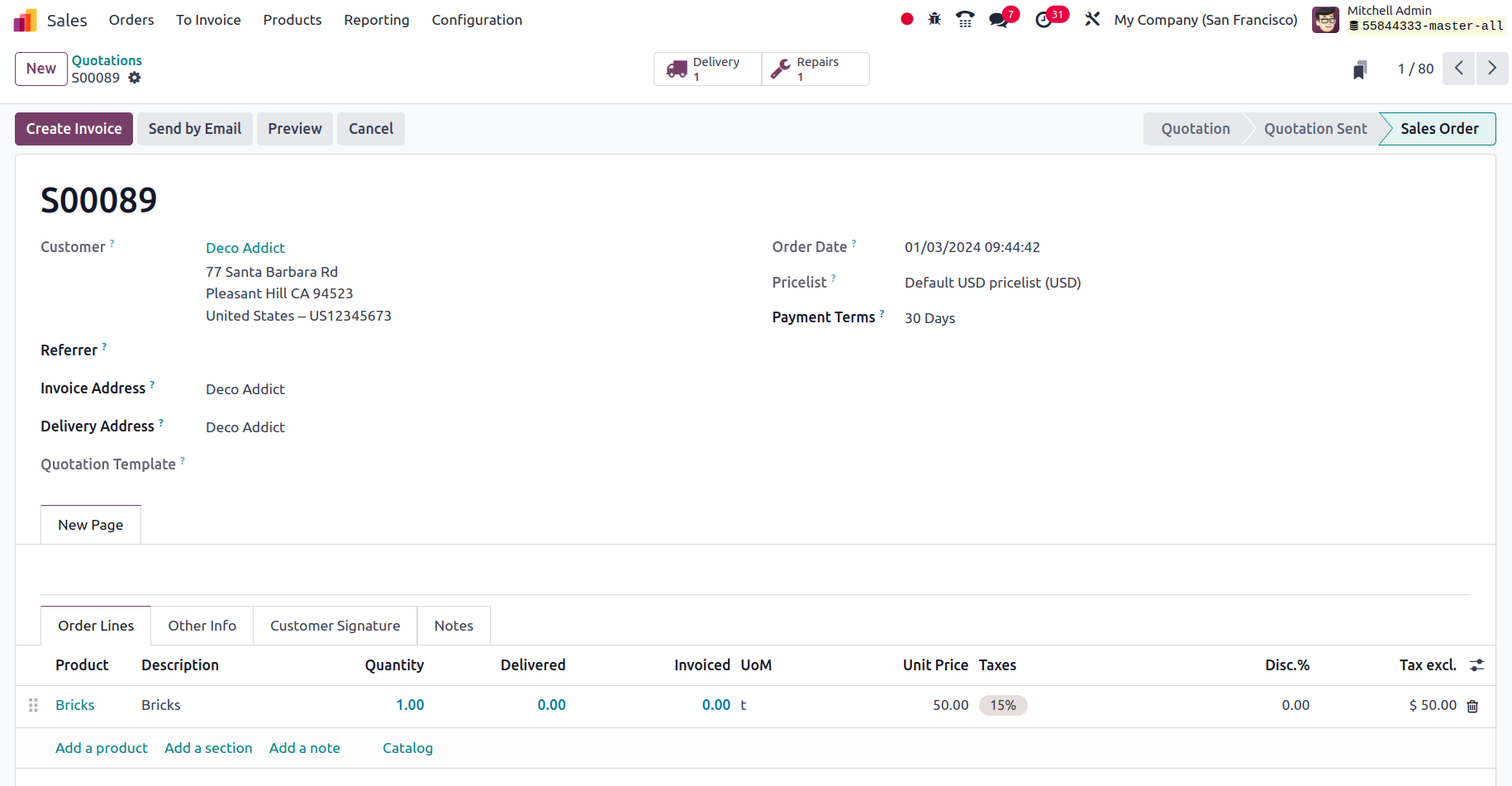Click the Sales app logo icon
Image resolution: width=1512 pixels, height=786 pixels.
tap(25, 20)
